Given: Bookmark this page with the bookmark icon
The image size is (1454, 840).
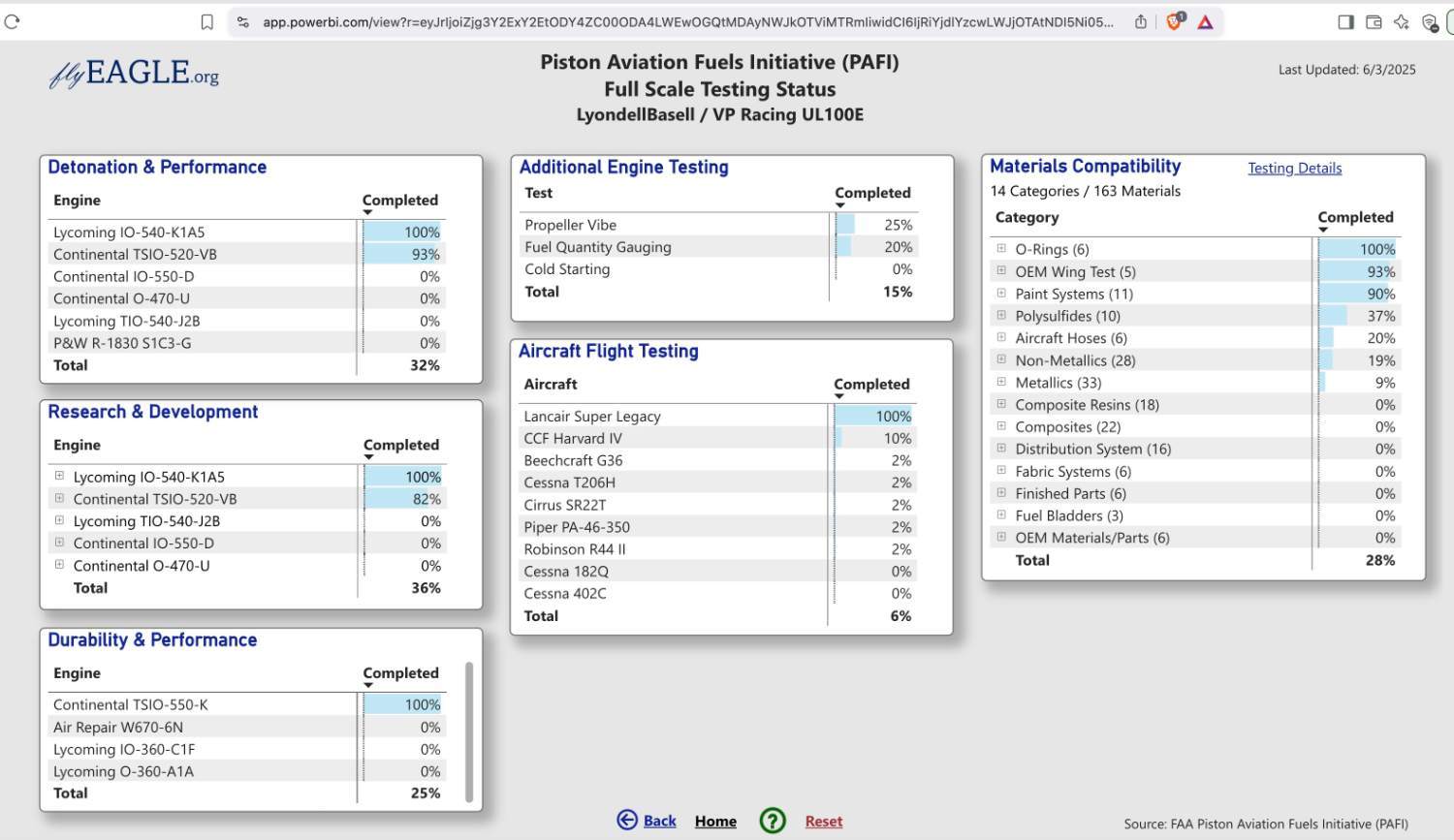Looking at the screenshot, I should [x=206, y=21].
